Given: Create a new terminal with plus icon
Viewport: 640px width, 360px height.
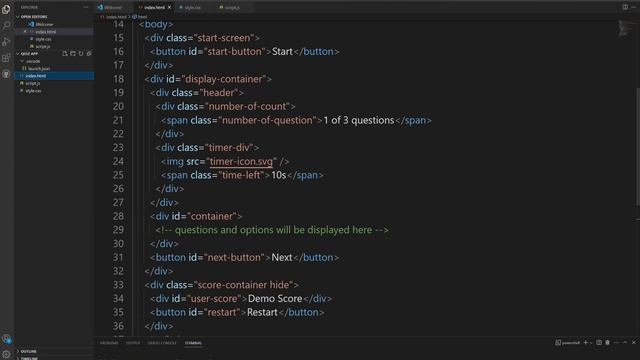Looking at the screenshot, I should [x=585, y=343].
